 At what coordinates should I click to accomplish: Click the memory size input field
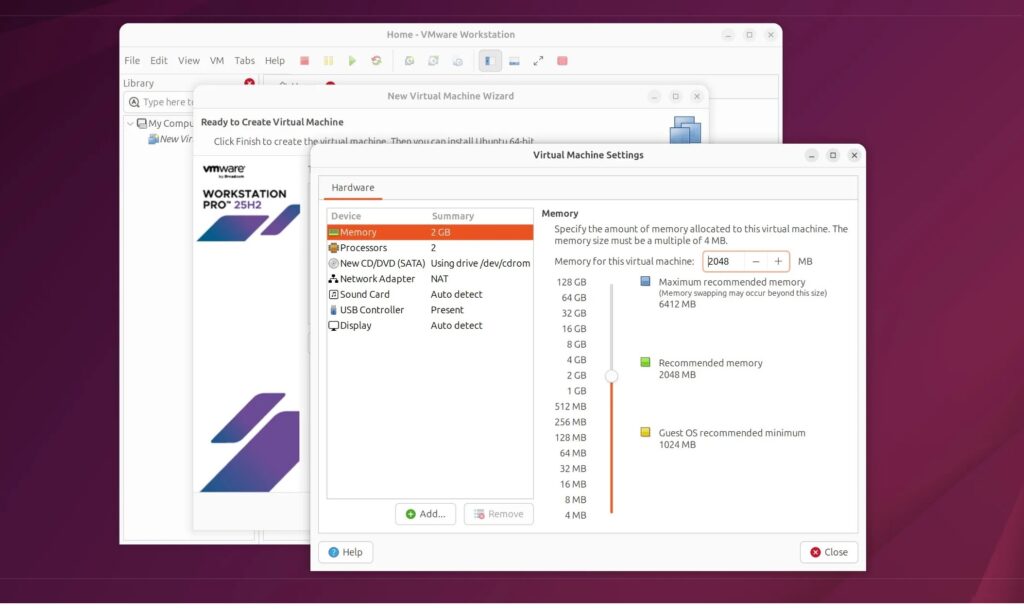pyautogui.click(x=723, y=262)
